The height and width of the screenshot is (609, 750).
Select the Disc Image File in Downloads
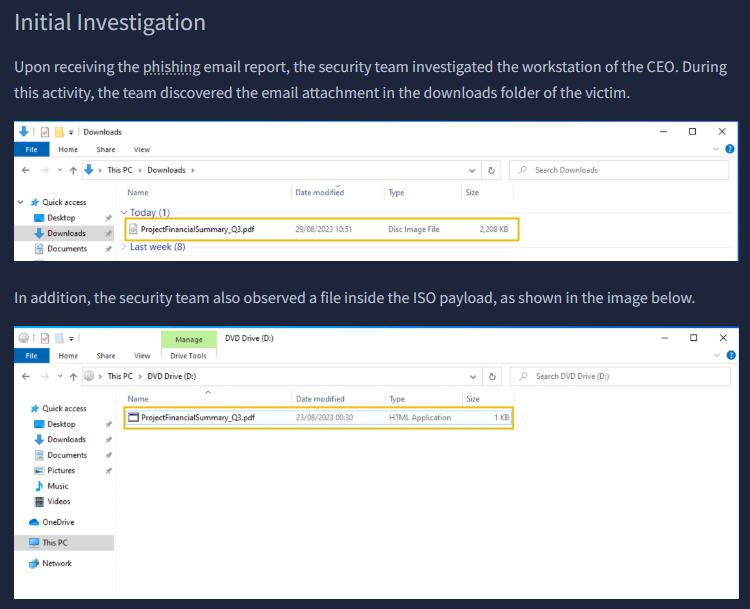pyautogui.click(x=197, y=229)
